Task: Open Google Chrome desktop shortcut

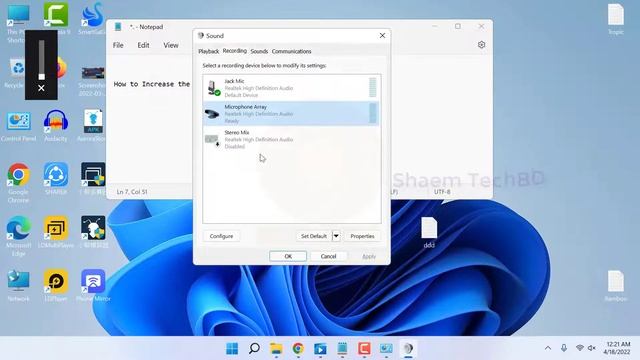Action: click(18, 183)
